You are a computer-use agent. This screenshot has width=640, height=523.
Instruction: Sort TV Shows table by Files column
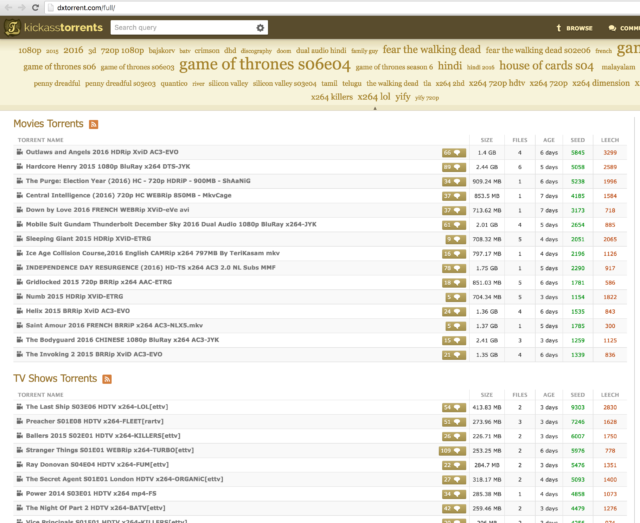520,395
